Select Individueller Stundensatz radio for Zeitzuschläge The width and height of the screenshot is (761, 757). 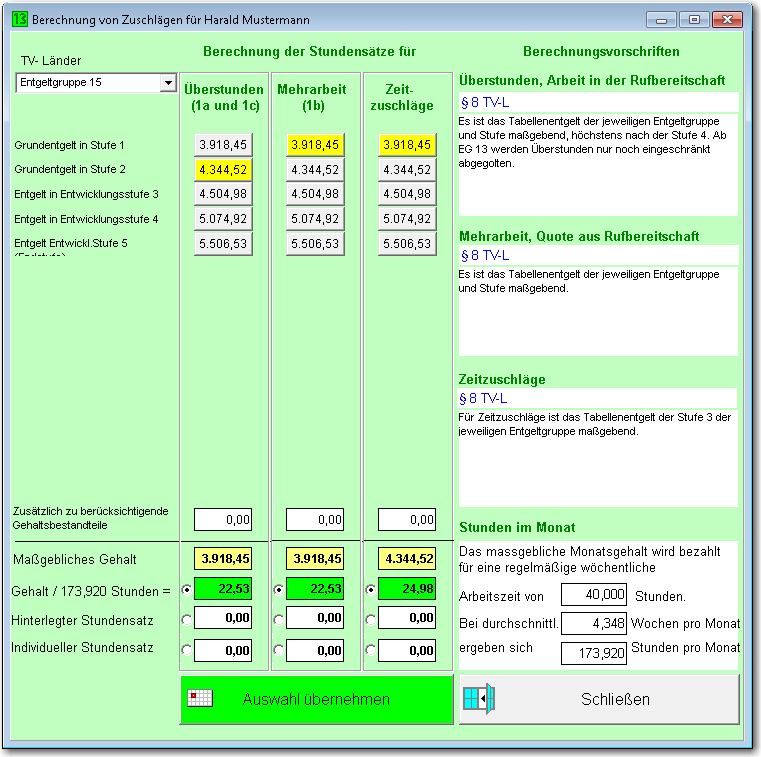point(370,650)
